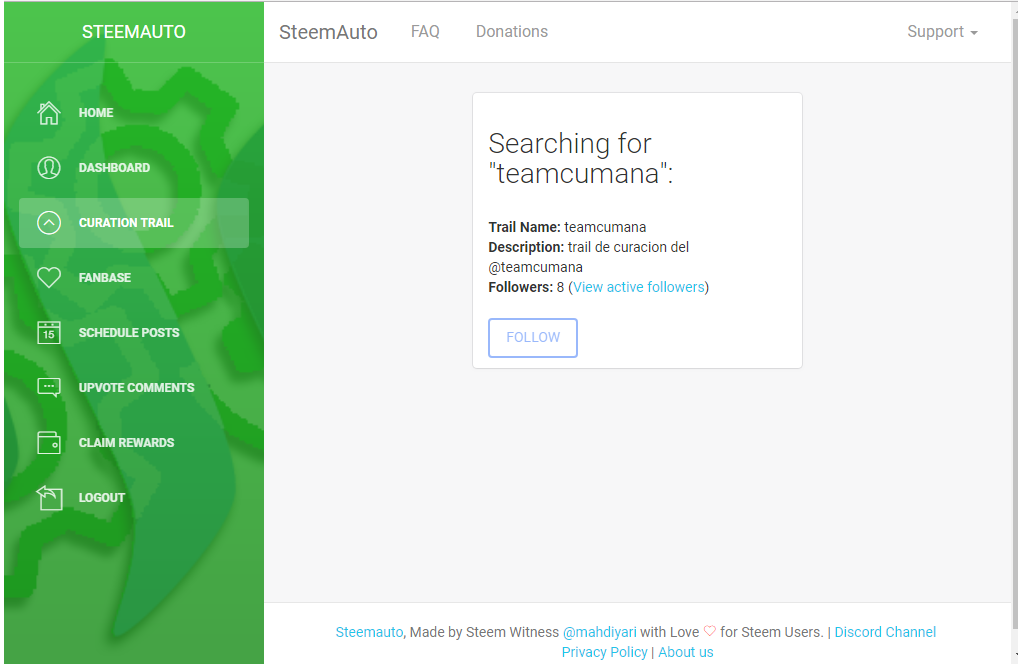
Task: Follow the teamcumana trail
Action: (x=533, y=338)
